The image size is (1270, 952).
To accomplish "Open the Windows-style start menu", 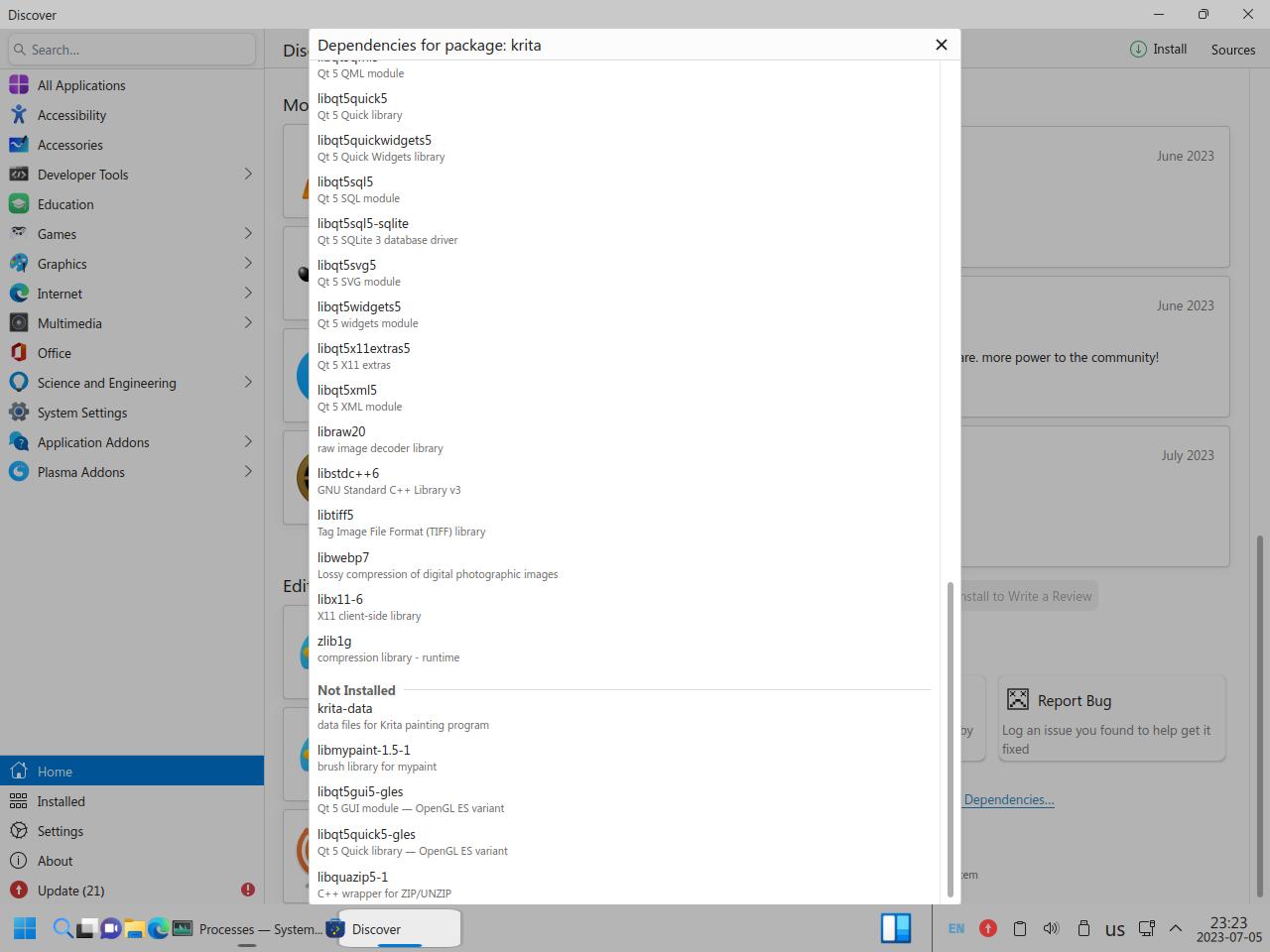I will point(25,928).
